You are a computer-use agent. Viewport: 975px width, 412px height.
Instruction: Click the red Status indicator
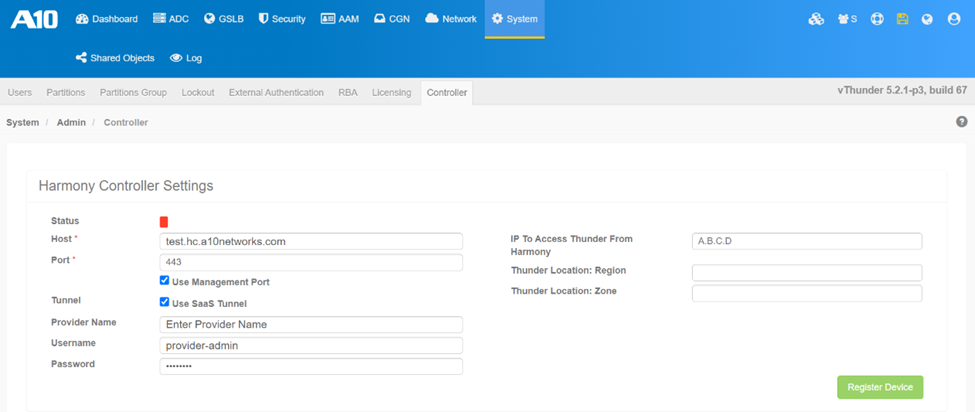tap(164, 222)
